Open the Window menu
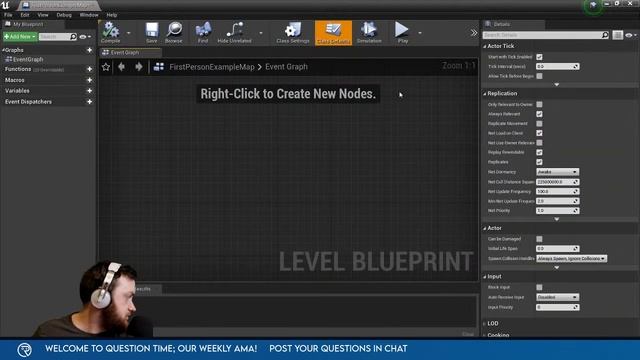This screenshot has width=640, height=360. pyautogui.click(x=89, y=15)
